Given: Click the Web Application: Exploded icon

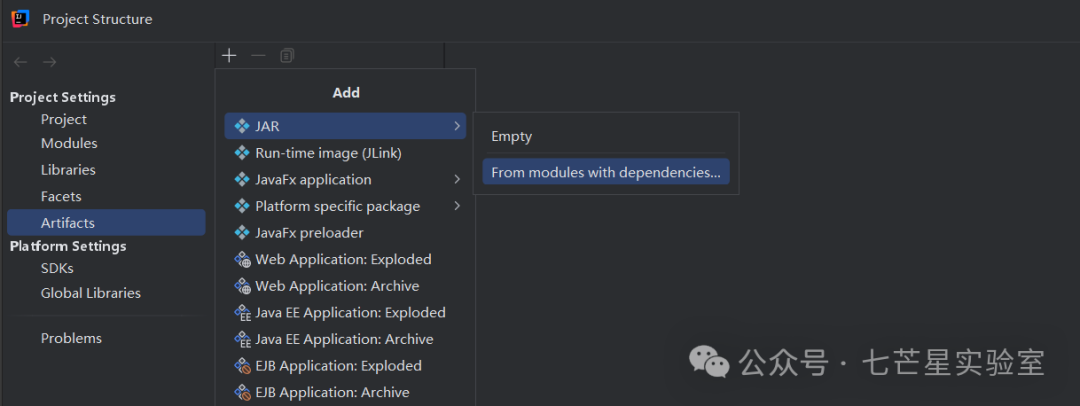Looking at the screenshot, I should pos(242,260).
